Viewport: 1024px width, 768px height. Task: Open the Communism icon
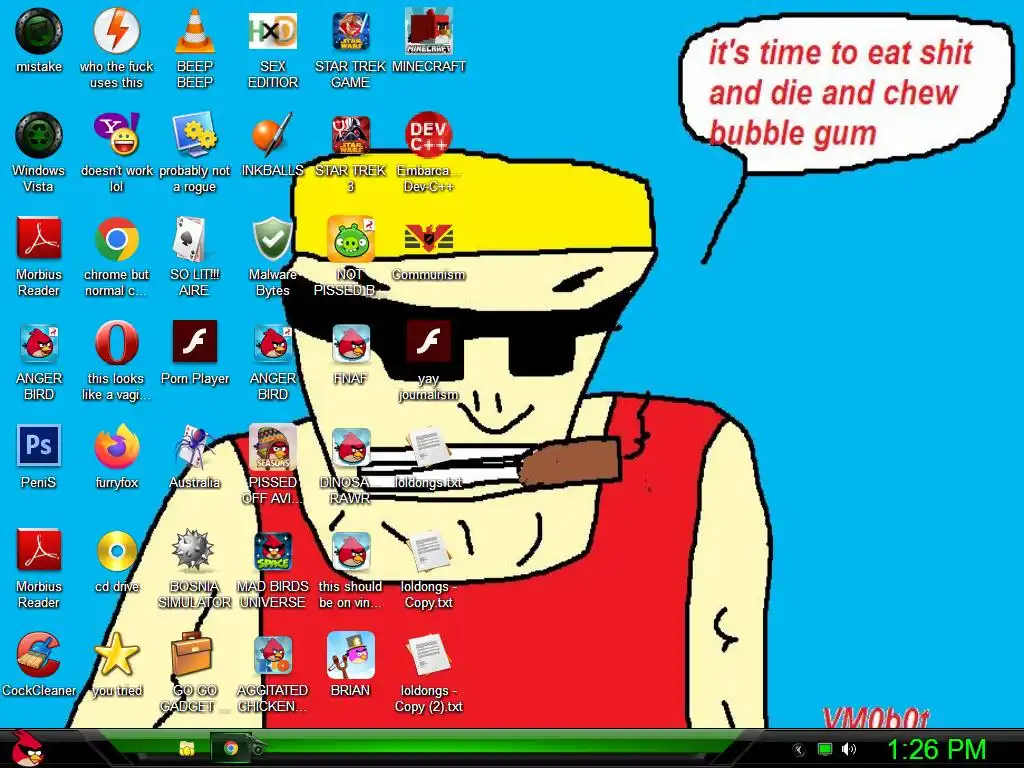(x=428, y=240)
